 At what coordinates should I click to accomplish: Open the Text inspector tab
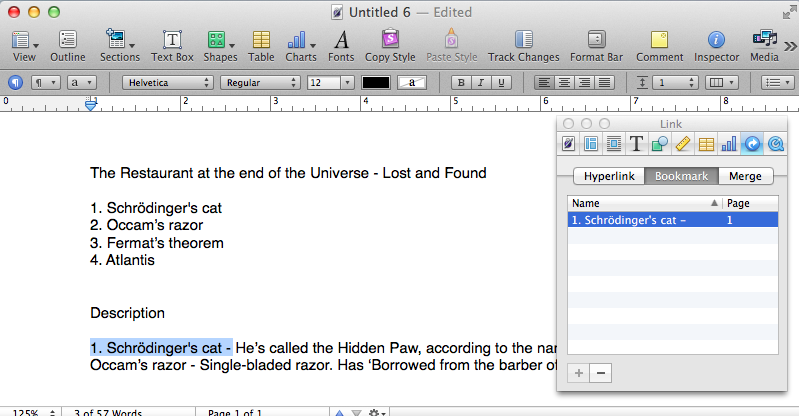(x=635, y=144)
